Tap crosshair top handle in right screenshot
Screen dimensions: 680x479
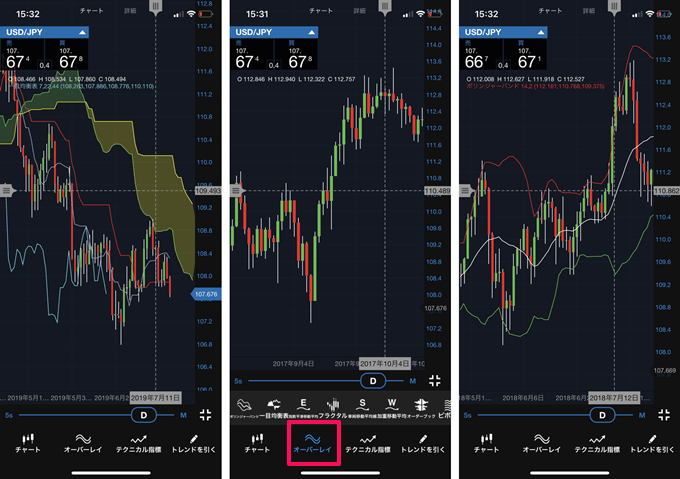[x=614, y=7]
